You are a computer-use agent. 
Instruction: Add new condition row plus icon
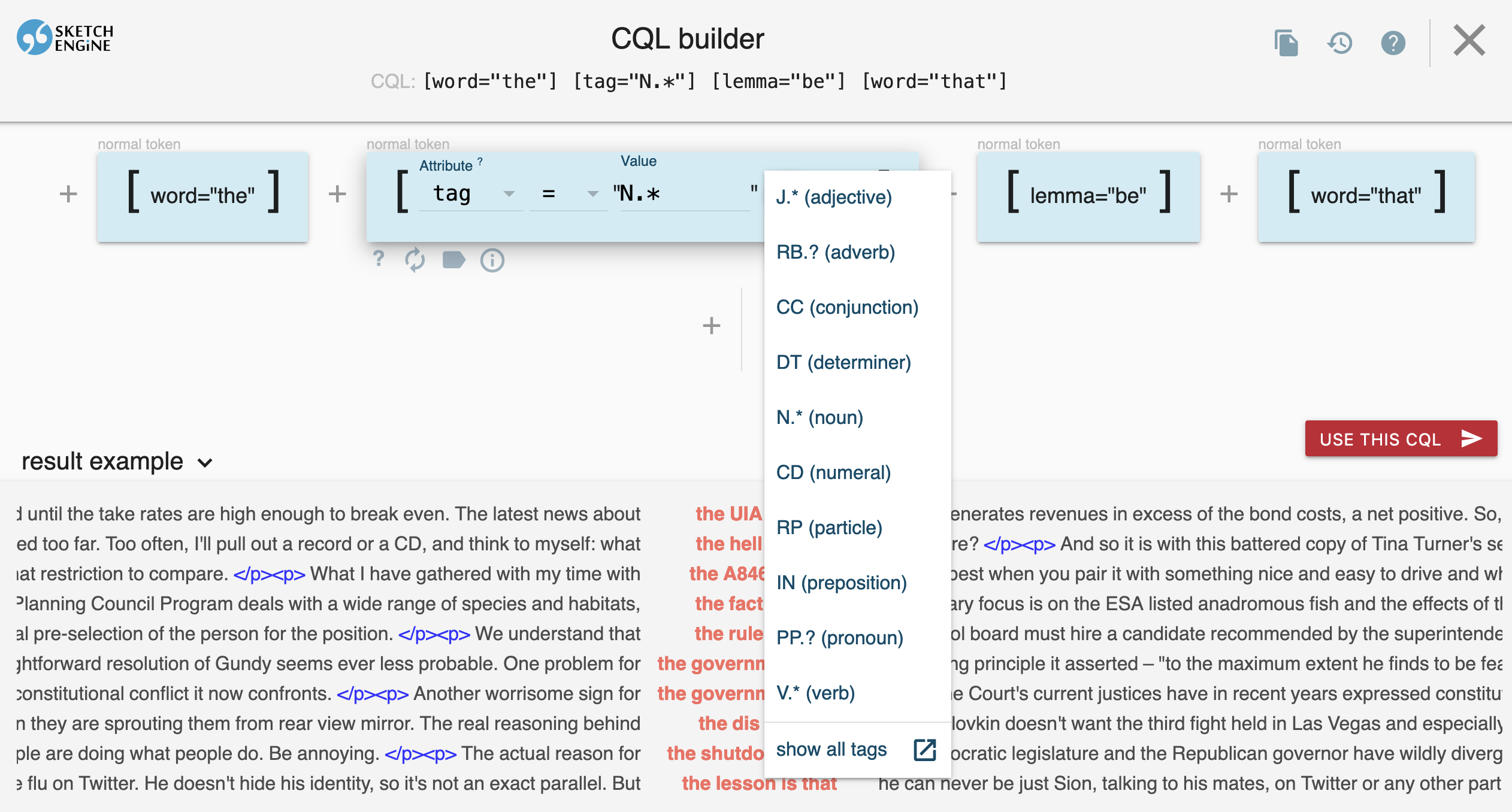[711, 326]
